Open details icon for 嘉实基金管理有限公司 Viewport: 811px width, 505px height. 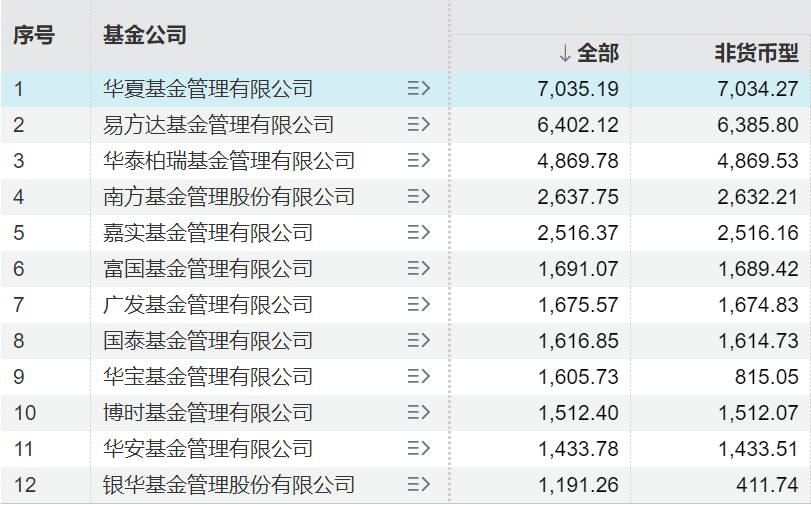(418, 232)
